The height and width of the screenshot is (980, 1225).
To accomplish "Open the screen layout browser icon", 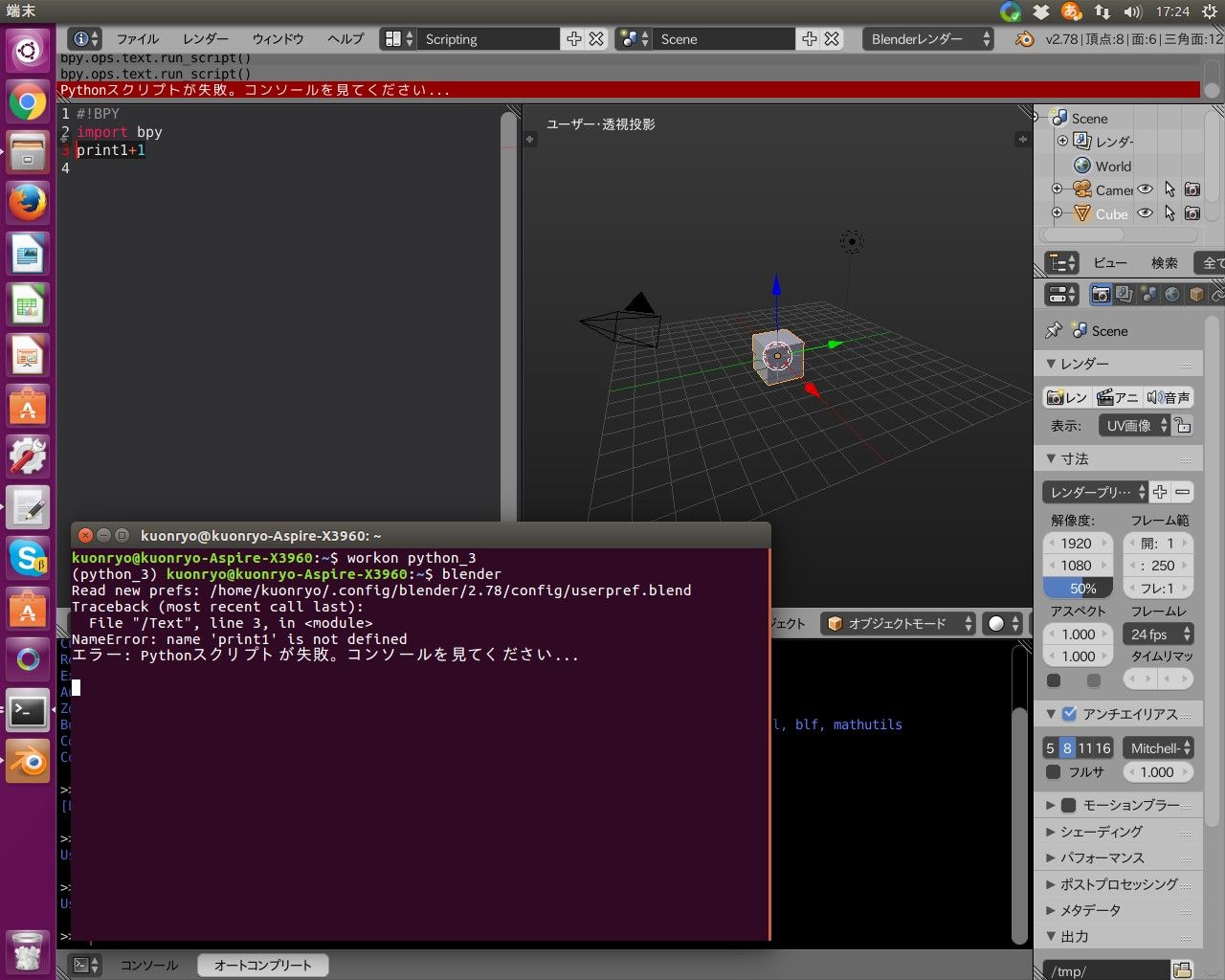I will coord(398,38).
